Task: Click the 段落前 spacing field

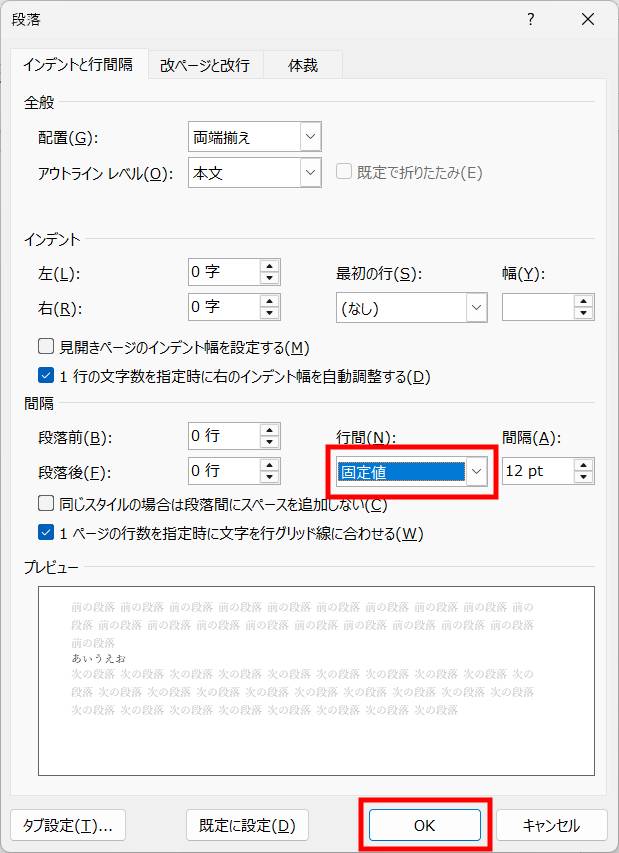Action: [224, 436]
